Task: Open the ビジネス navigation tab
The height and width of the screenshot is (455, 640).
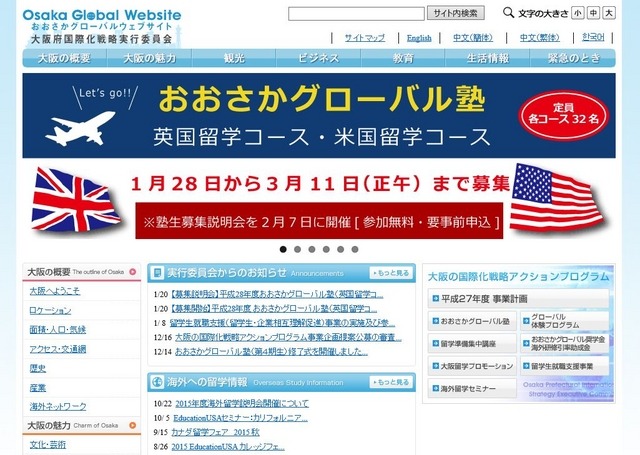Action: tap(318, 58)
